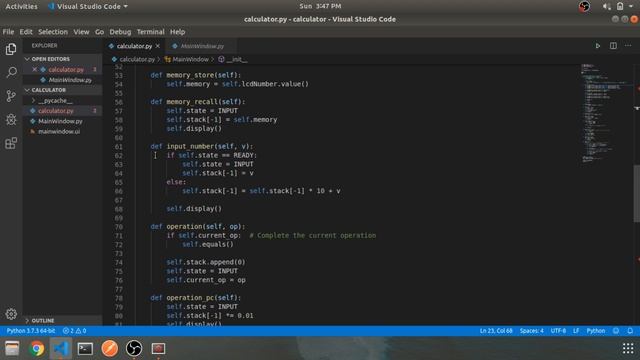
Task: Open the View menu
Action: 81,32
